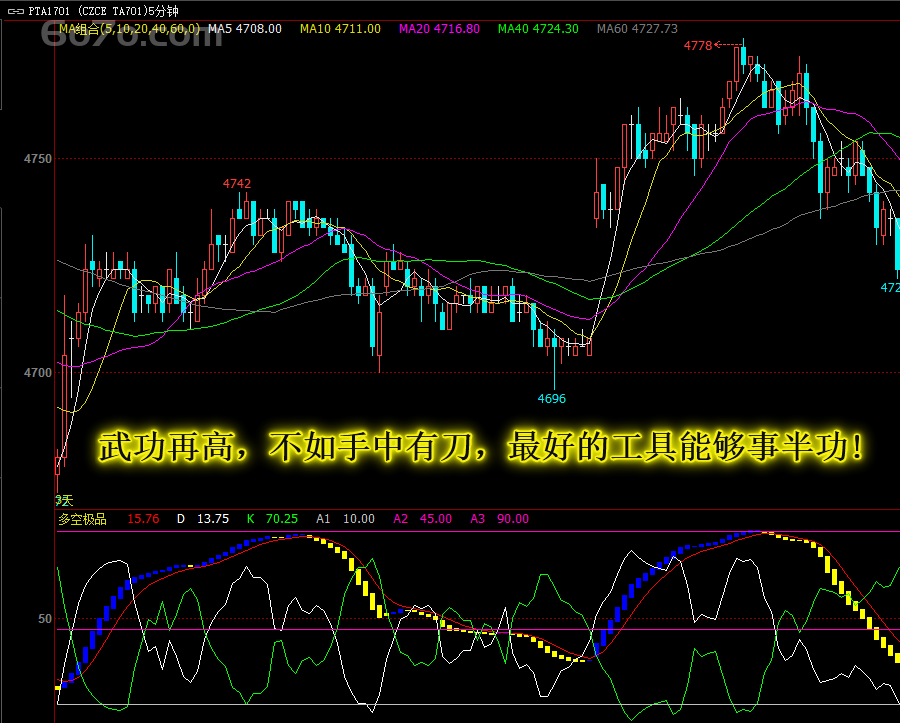Click the 3天 label at chart bottom-left
The width and height of the screenshot is (900, 723).
(x=64, y=500)
